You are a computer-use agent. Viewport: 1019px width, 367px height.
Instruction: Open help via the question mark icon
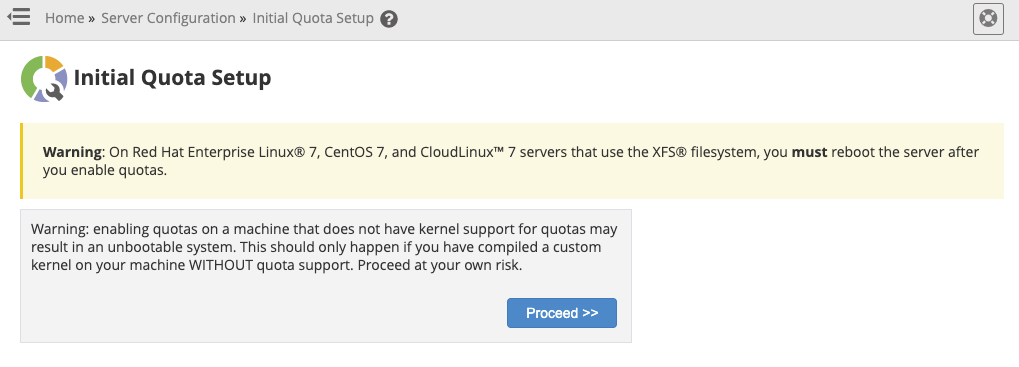tap(389, 19)
